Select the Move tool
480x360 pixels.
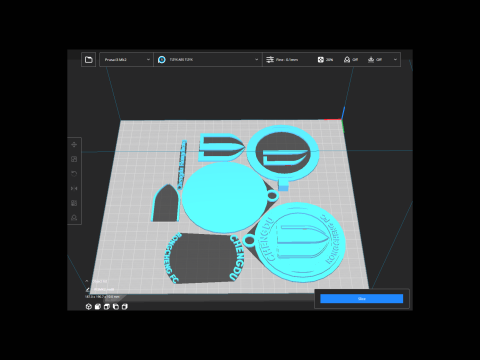(74, 145)
